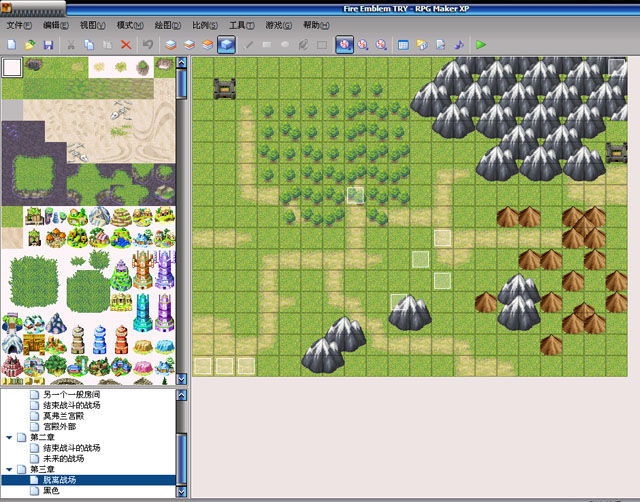Screen dimensions: 640x502
Task: Click the event square inside the forest
Action: click(x=356, y=195)
